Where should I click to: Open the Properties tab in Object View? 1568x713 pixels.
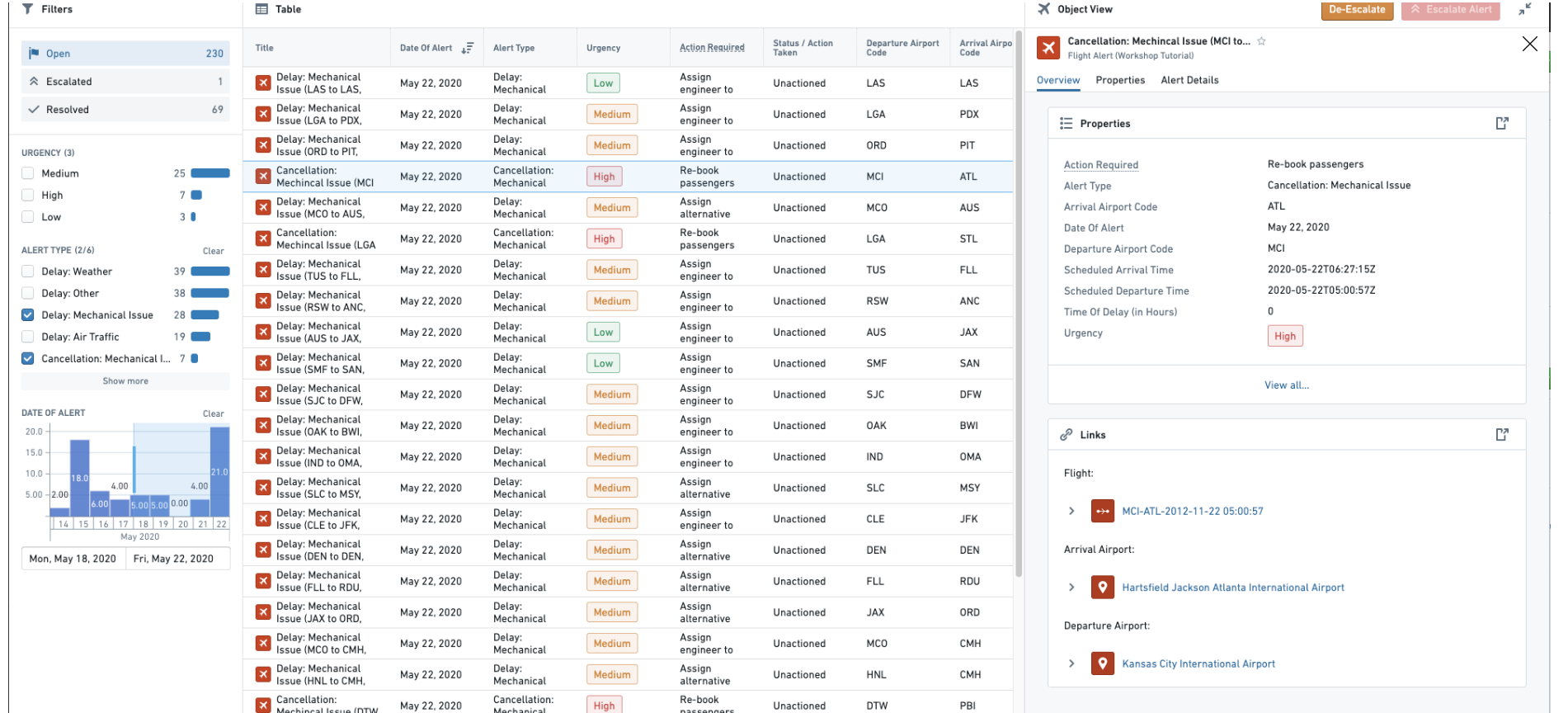pos(1119,80)
